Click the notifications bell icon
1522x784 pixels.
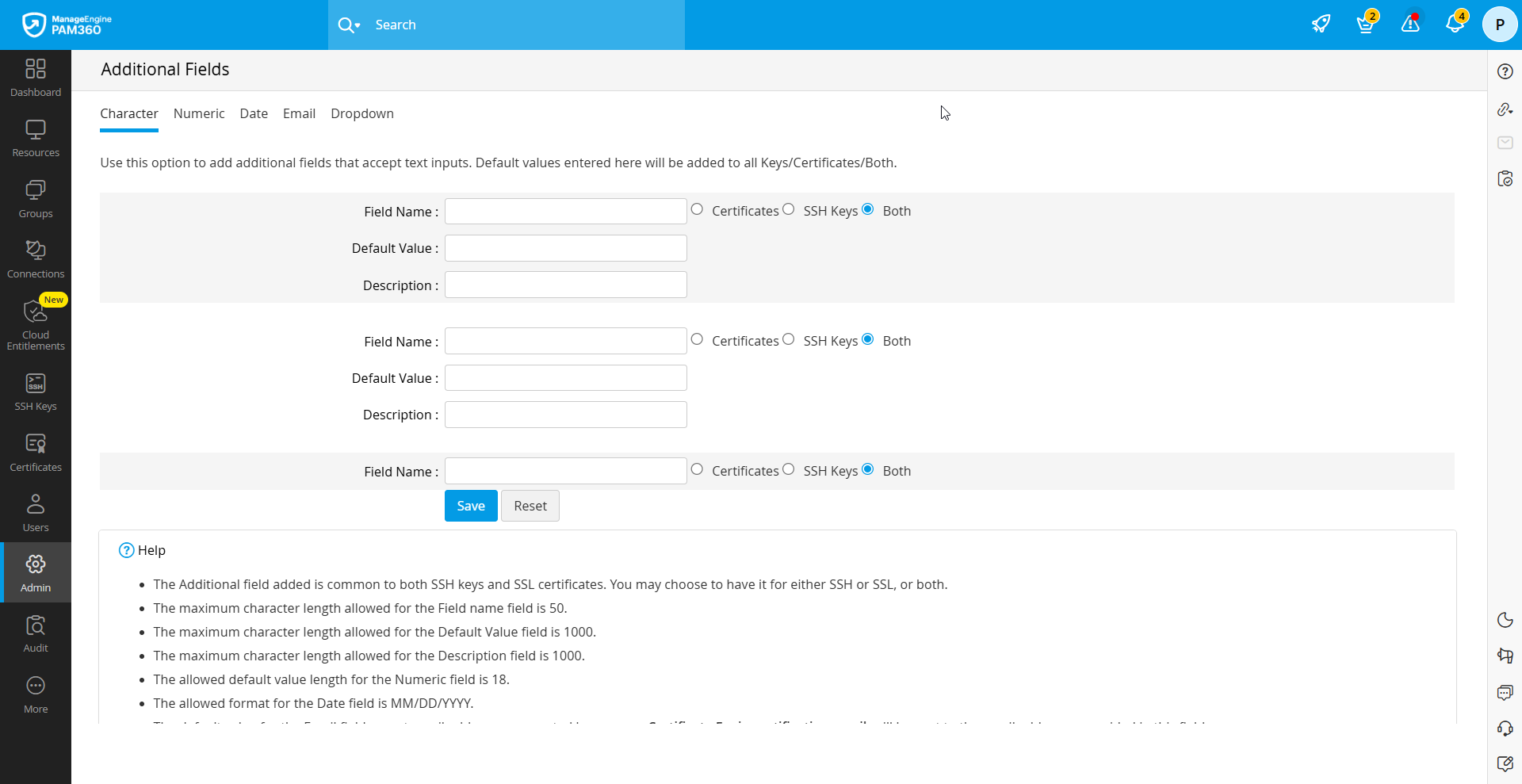click(1454, 24)
